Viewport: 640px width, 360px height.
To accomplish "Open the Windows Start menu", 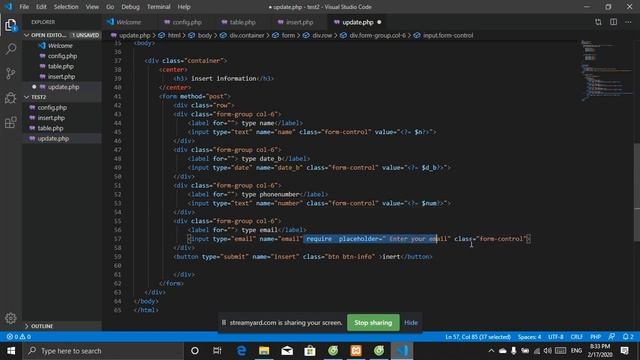I will click(11, 351).
